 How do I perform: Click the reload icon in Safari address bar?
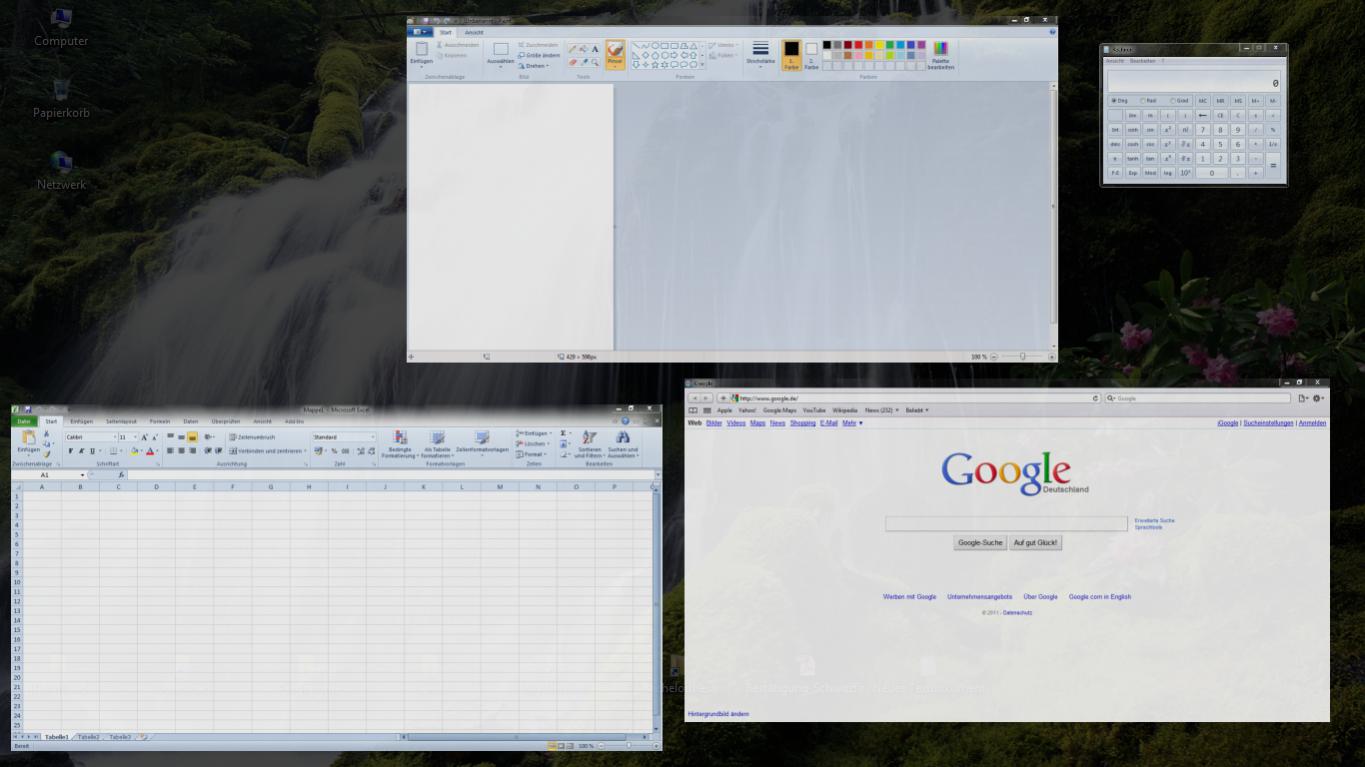1096,398
